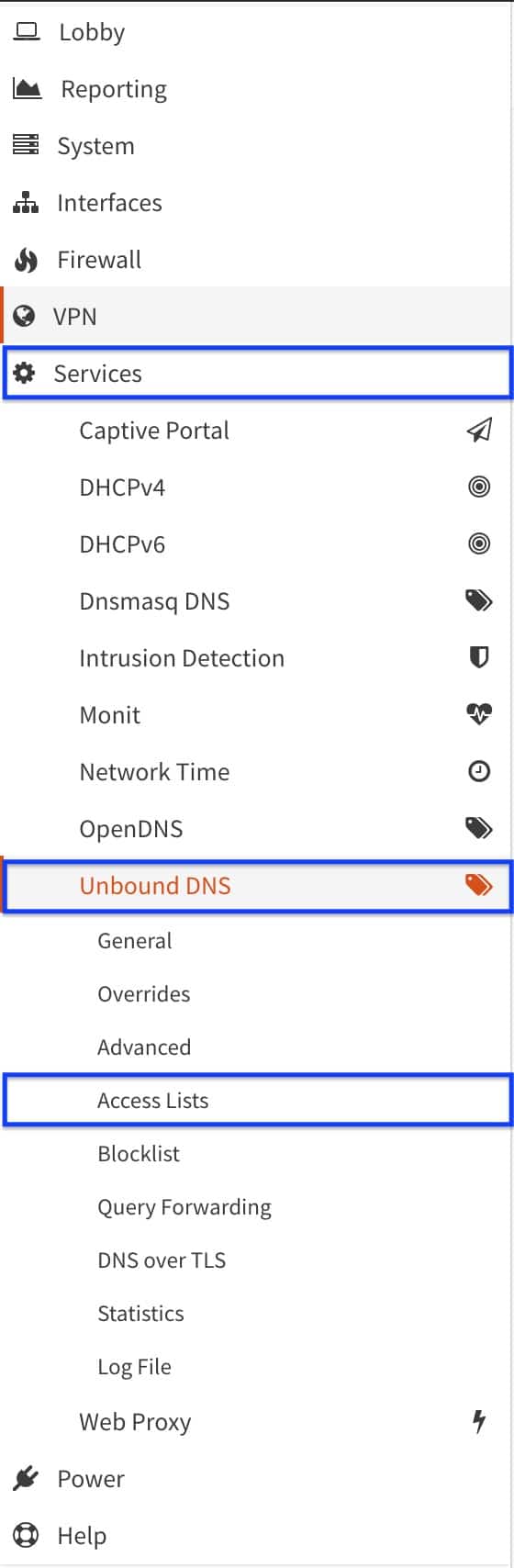
Task: Expand the Interfaces section
Action: [x=257, y=203]
